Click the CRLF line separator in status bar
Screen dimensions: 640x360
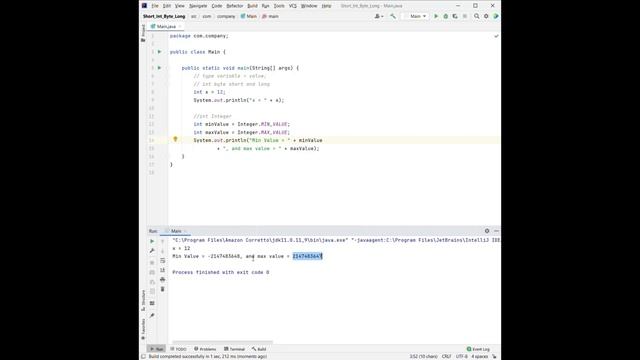(447, 357)
